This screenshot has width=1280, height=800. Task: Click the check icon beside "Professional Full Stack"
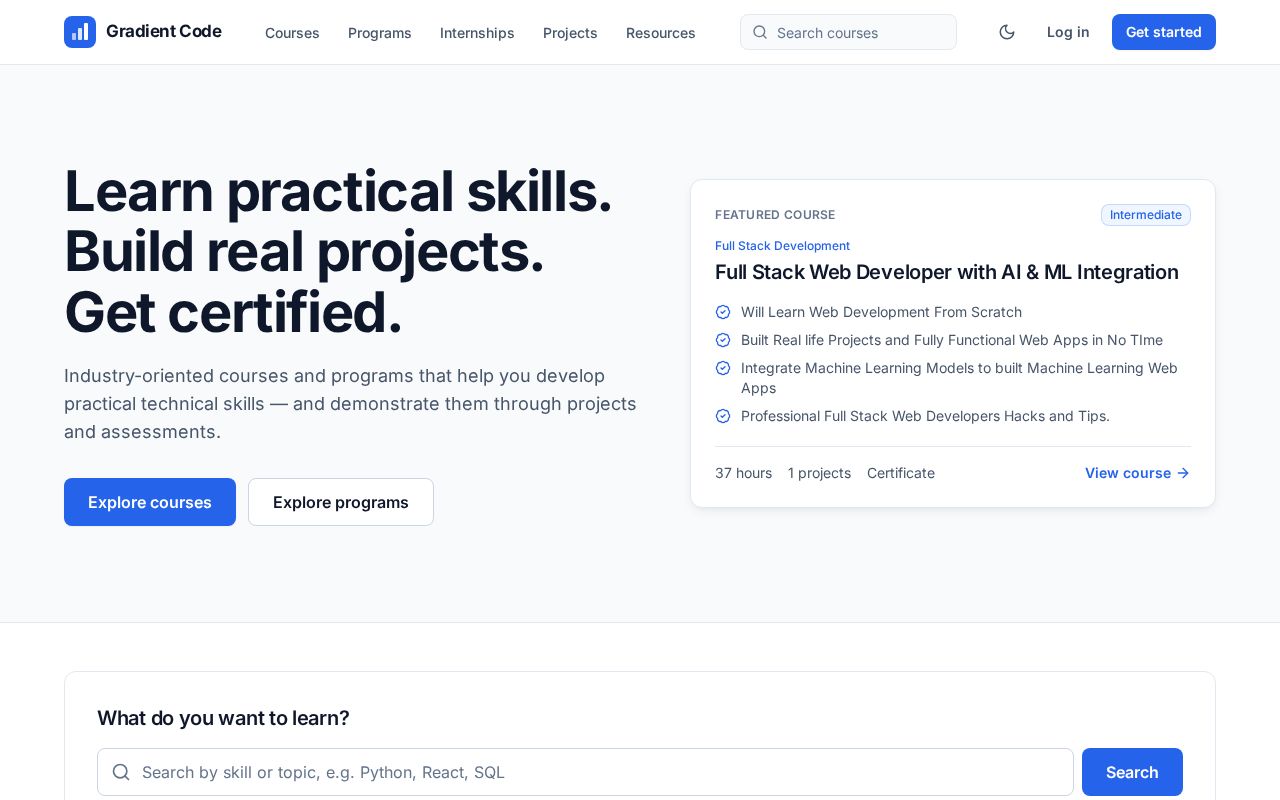(x=723, y=416)
